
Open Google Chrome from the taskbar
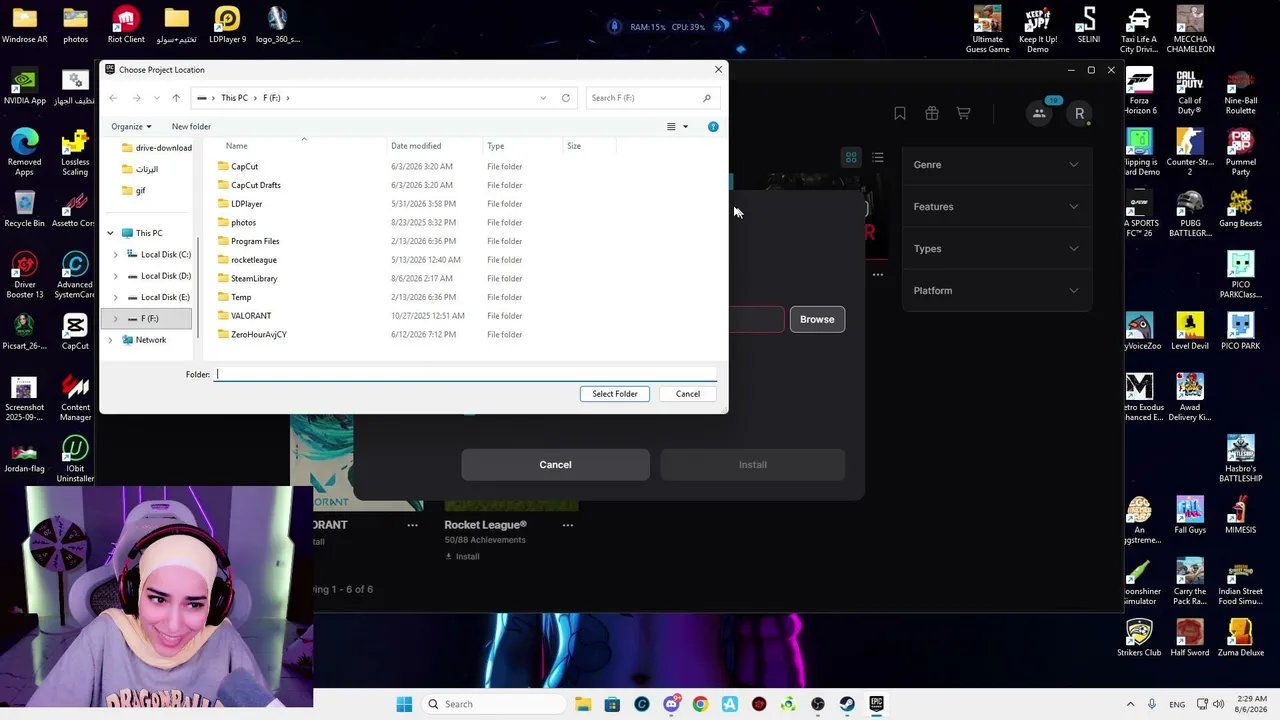700,705
